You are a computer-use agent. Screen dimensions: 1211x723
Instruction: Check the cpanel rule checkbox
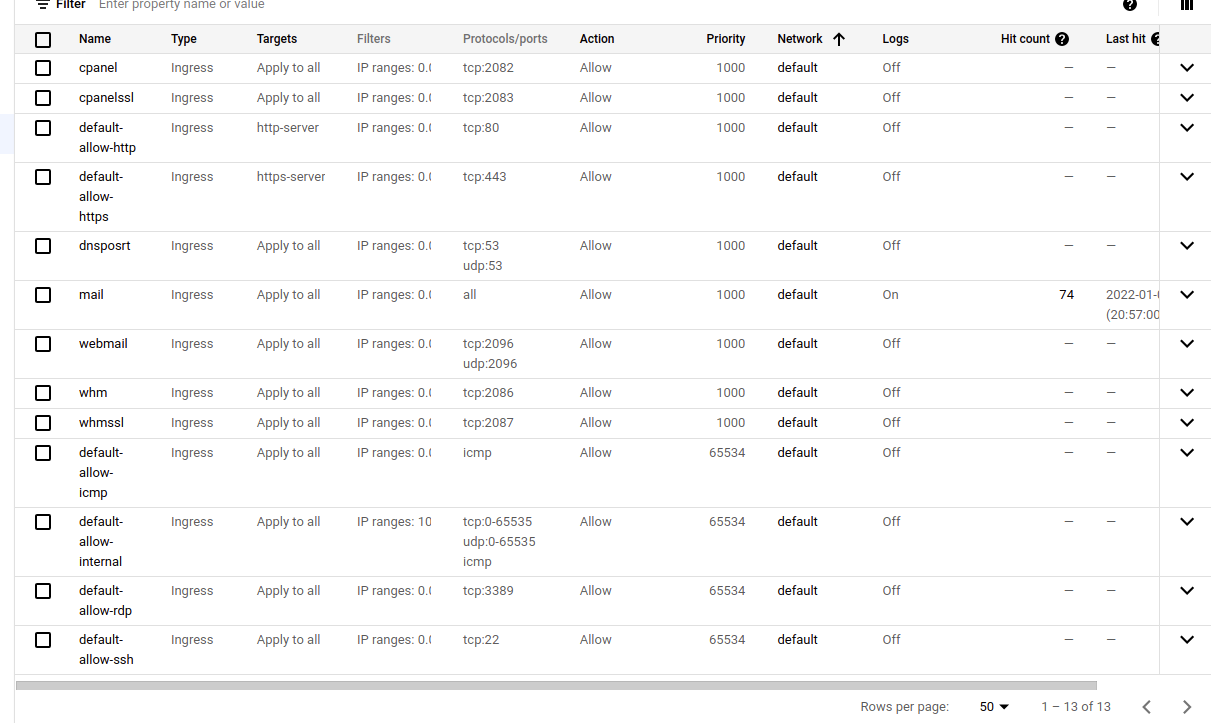43,68
